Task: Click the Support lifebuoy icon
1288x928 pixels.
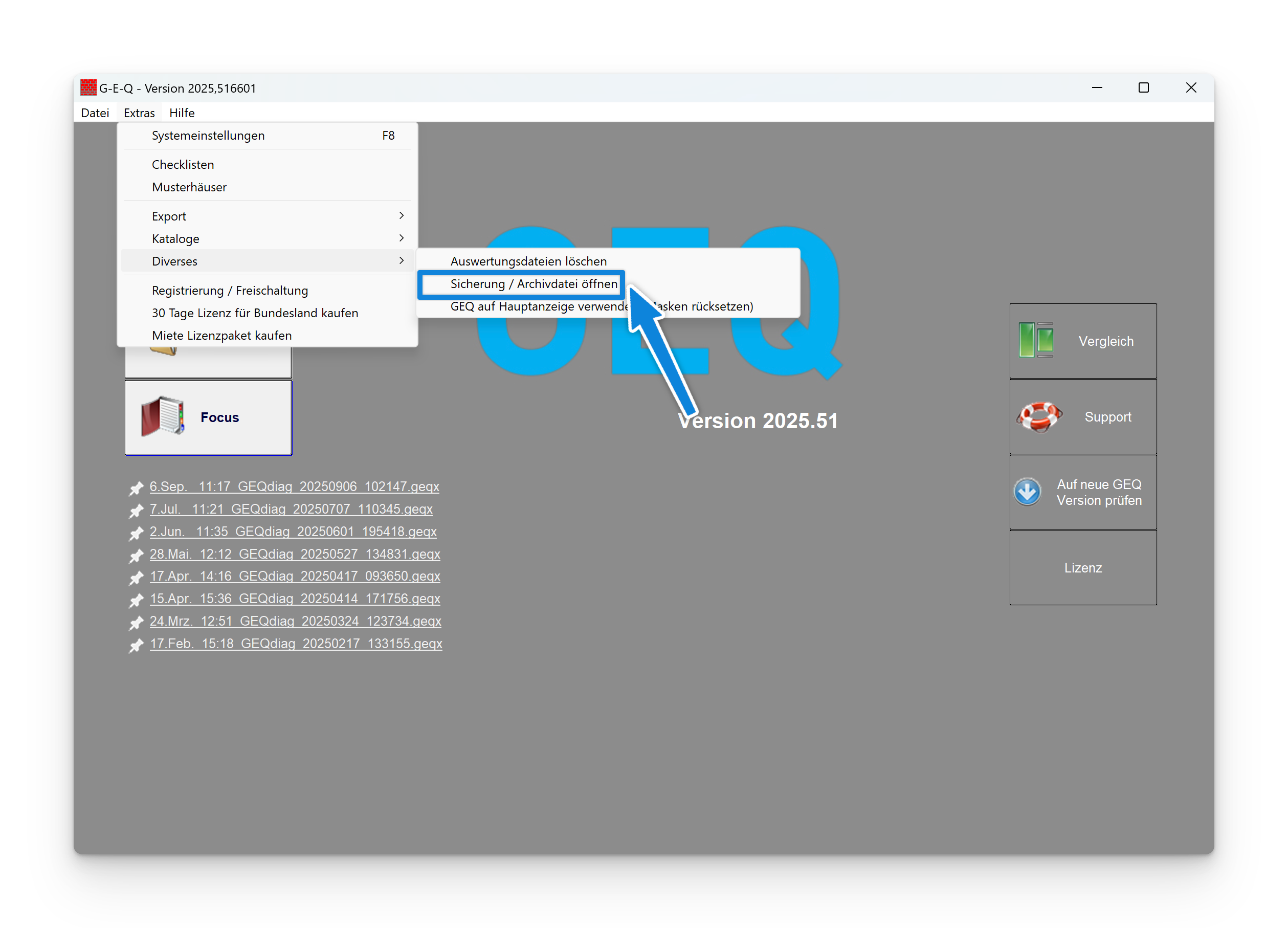Action: (1039, 416)
